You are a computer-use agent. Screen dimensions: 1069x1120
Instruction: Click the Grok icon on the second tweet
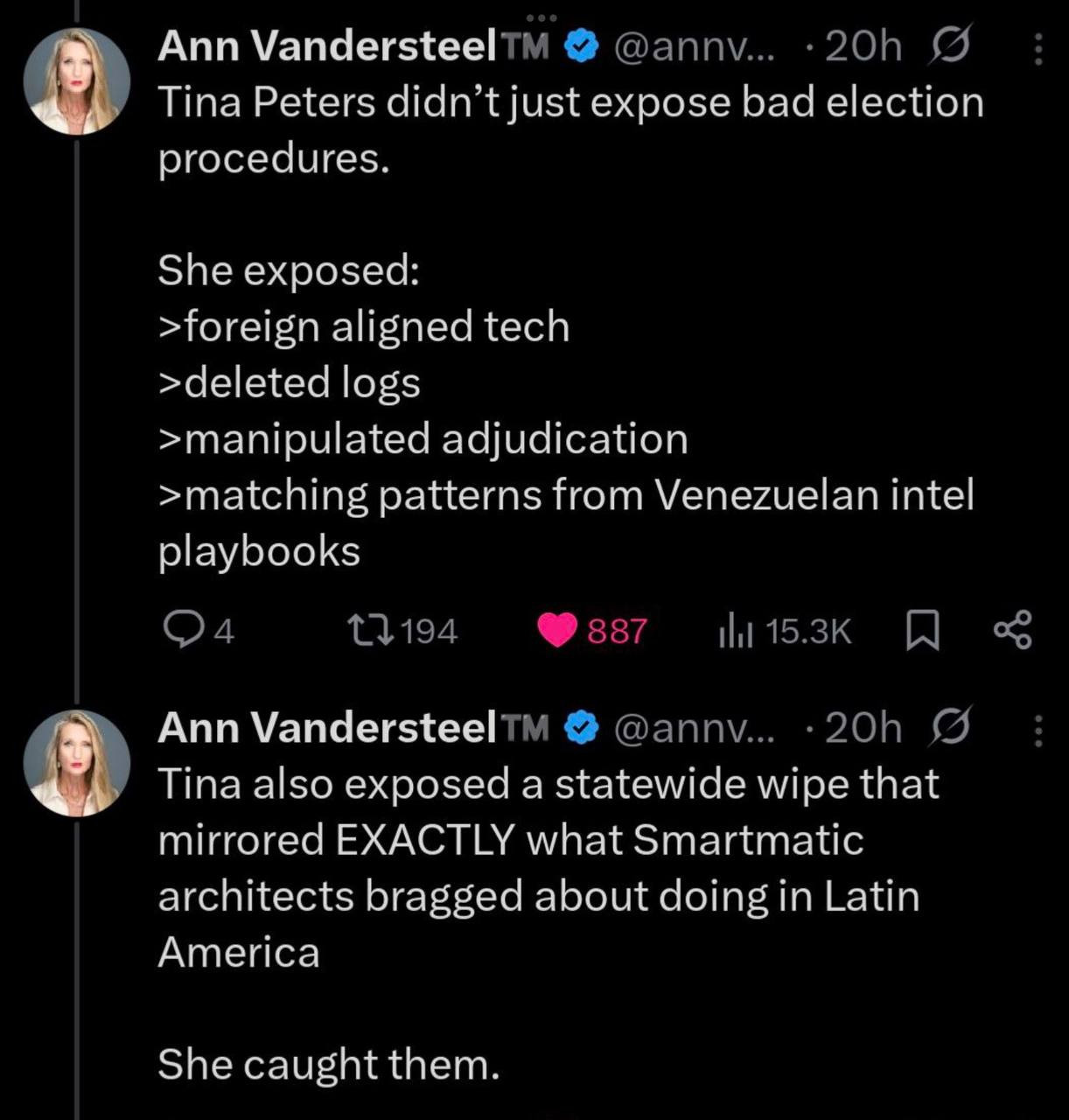point(950,727)
